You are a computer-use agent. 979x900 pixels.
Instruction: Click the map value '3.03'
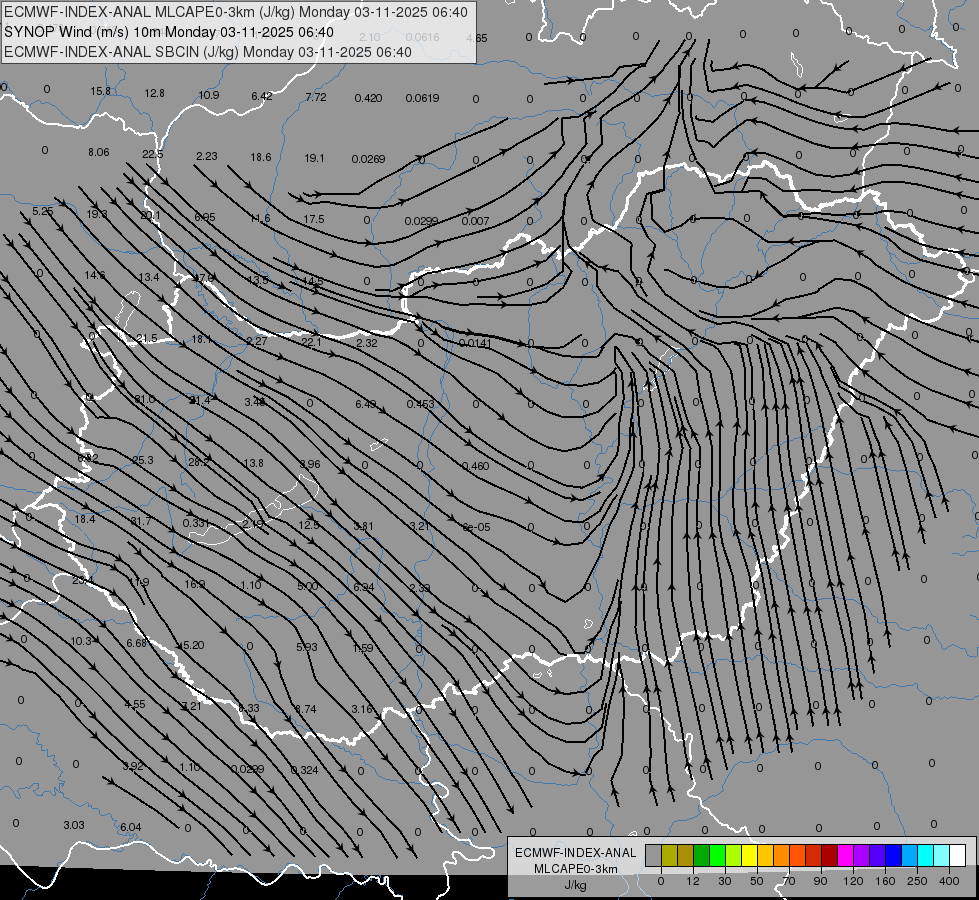point(74,825)
